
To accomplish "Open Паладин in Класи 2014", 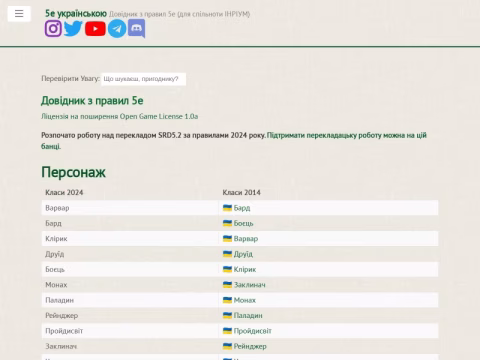I will [x=248, y=315].
